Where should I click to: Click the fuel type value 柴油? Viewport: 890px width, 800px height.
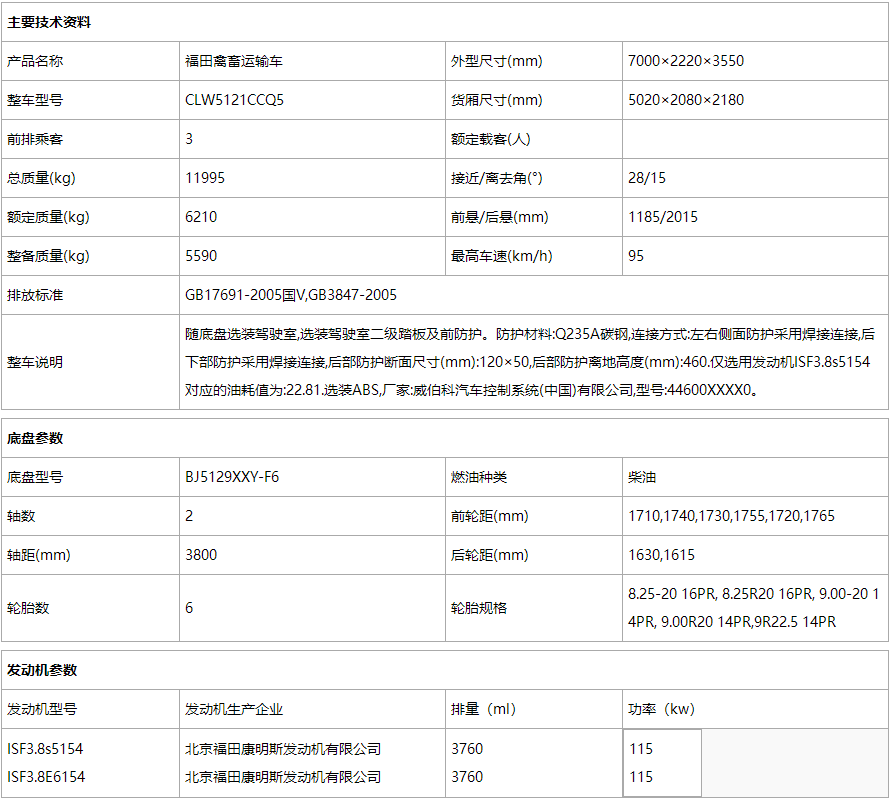641,477
